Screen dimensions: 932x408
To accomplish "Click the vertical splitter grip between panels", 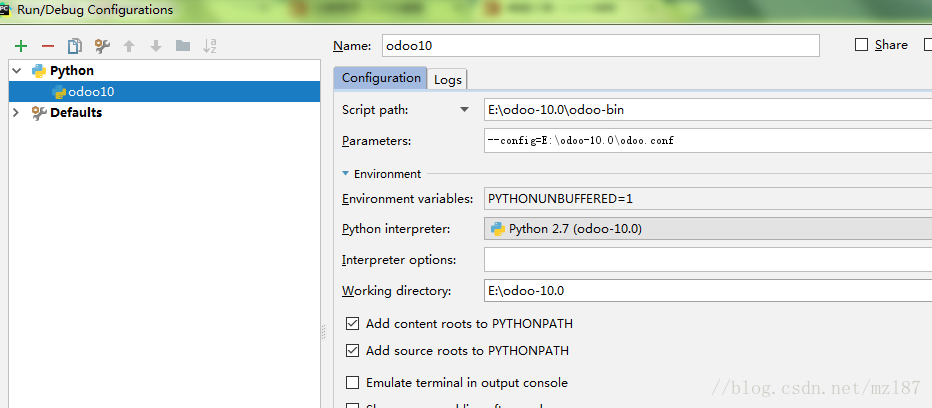I will (x=324, y=332).
